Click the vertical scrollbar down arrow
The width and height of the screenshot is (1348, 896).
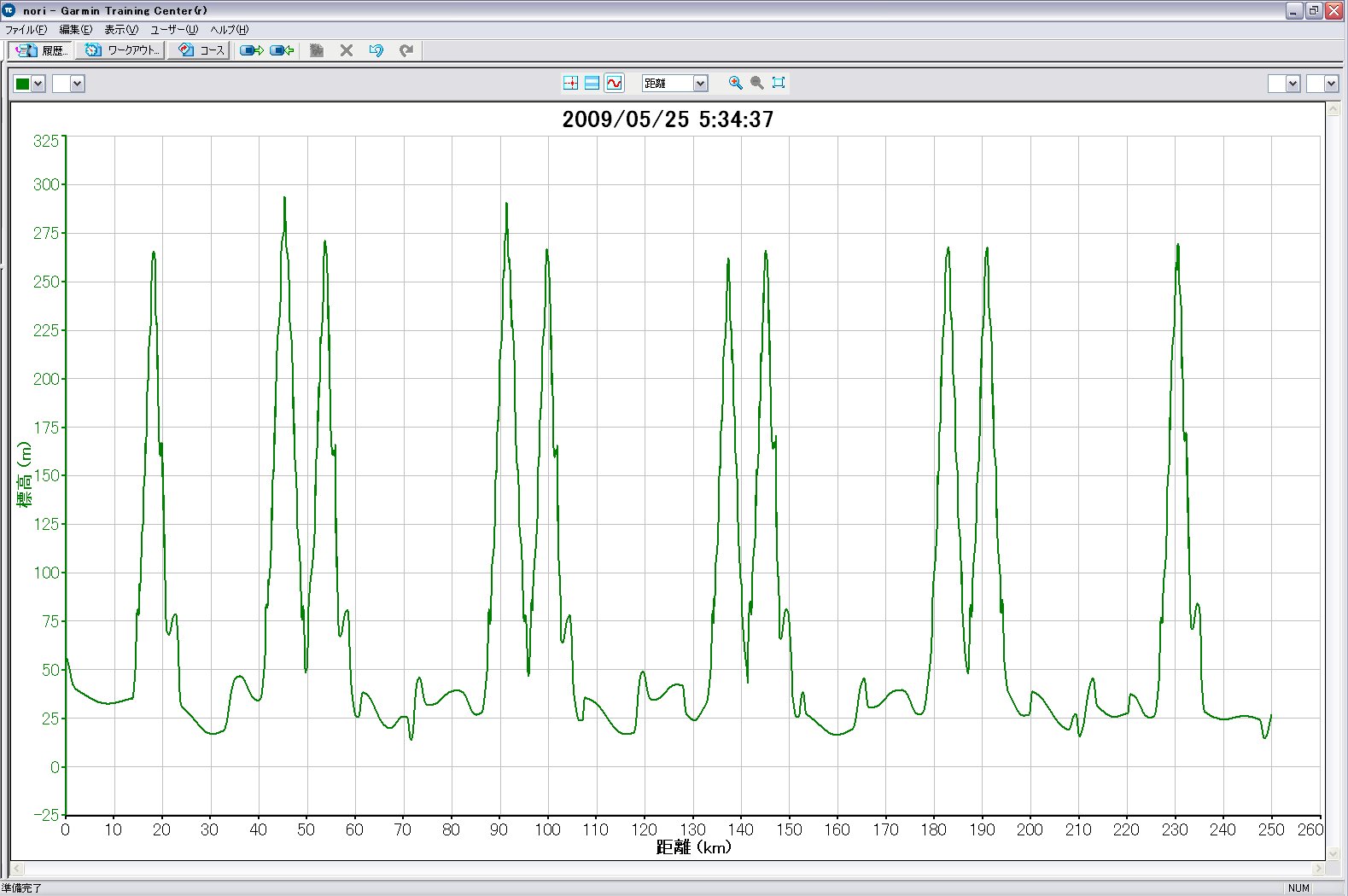point(1333,852)
